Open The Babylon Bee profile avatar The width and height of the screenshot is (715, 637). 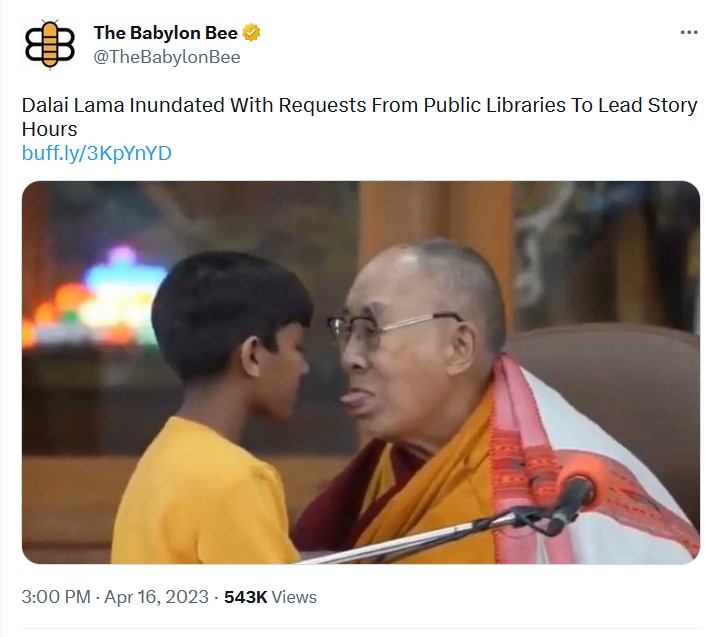49,45
